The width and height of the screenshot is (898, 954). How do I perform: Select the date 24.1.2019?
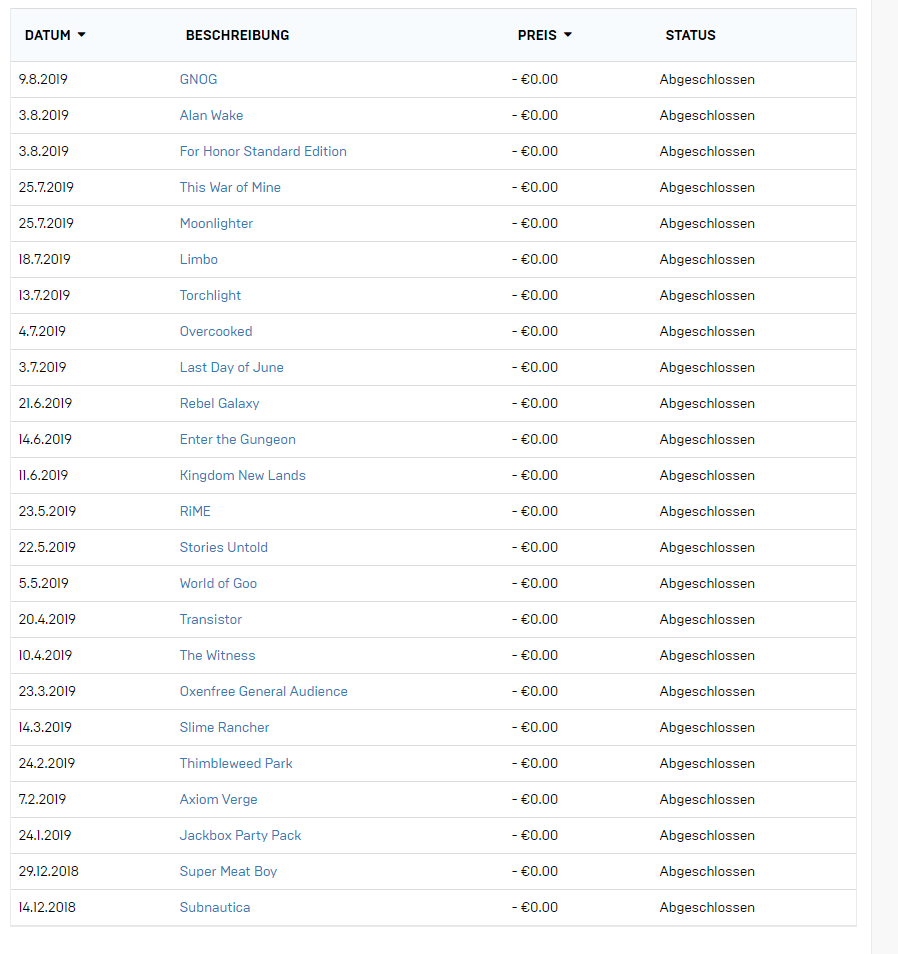click(x=44, y=835)
